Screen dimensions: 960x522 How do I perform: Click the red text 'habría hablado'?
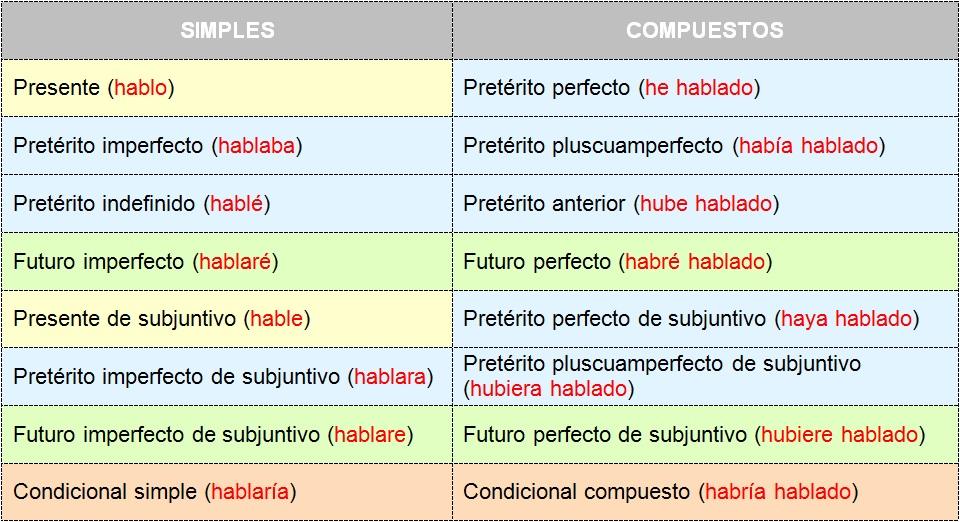click(x=778, y=491)
